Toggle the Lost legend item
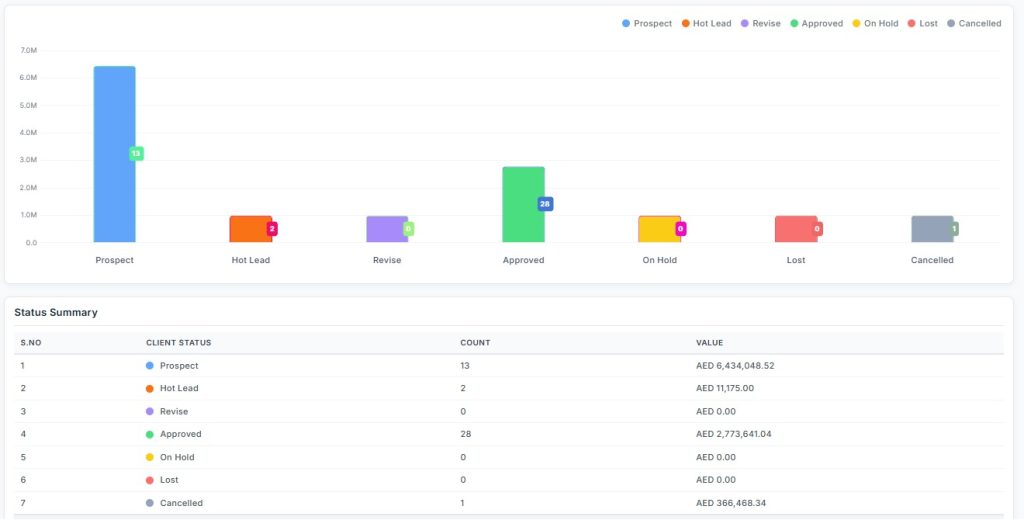The width and height of the screenshot is (1024, 520). [x=922, y=24]
